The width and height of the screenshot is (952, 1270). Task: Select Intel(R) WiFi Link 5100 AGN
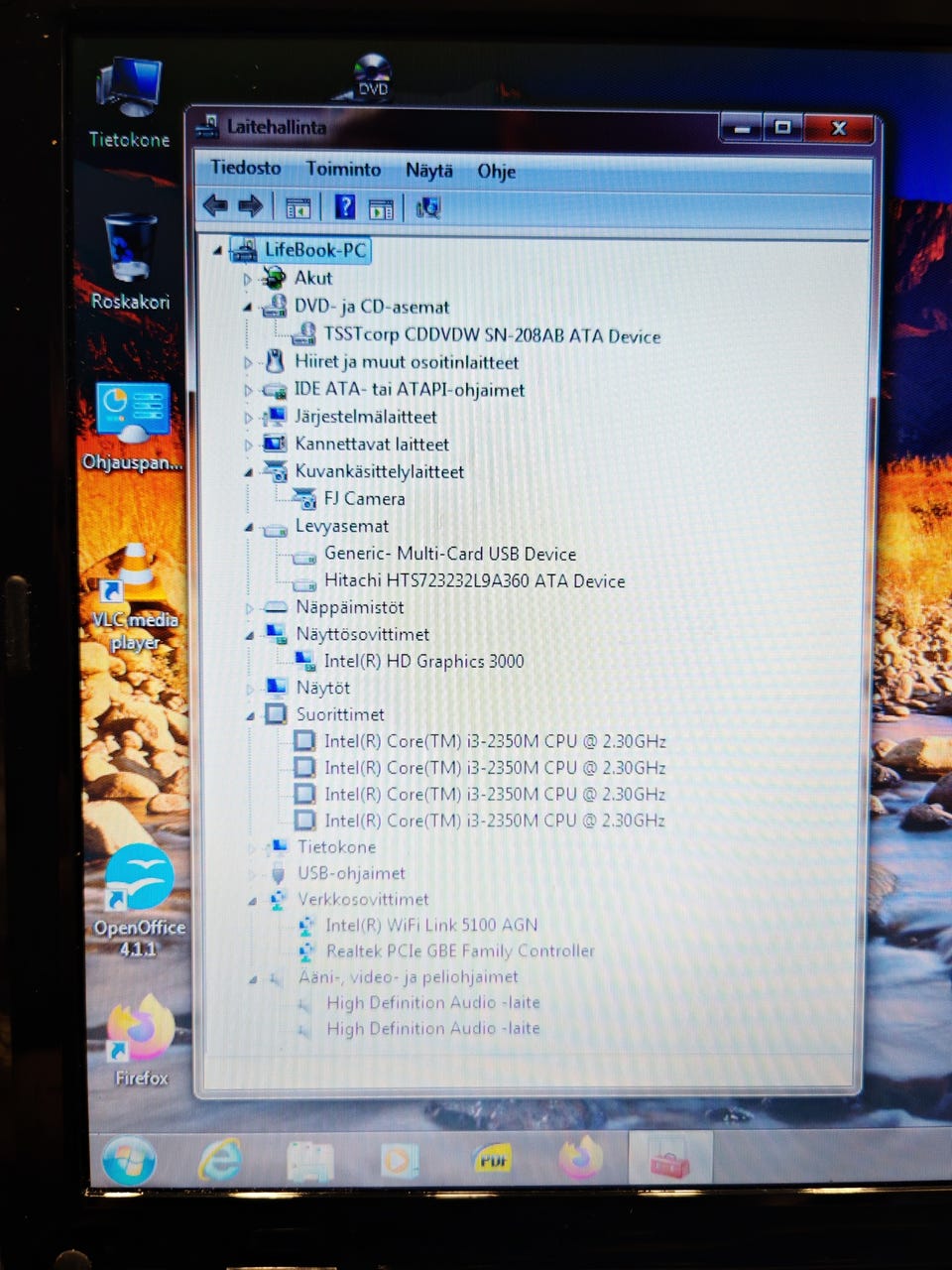tap(431, 925)
